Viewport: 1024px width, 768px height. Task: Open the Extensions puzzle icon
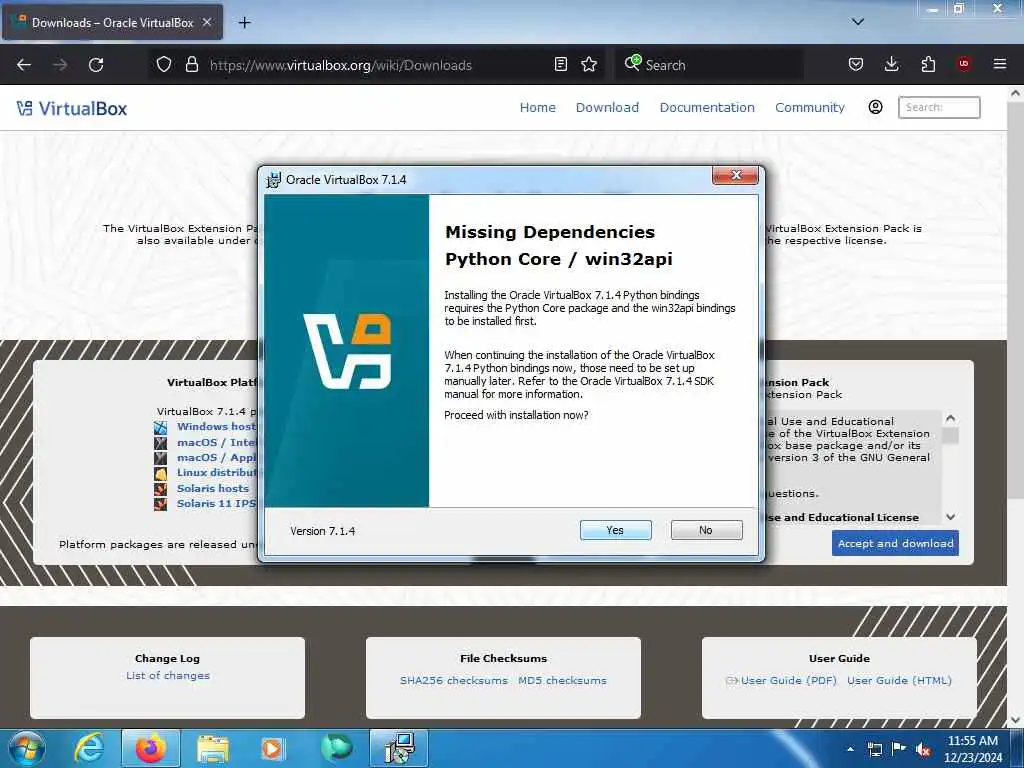928,65
